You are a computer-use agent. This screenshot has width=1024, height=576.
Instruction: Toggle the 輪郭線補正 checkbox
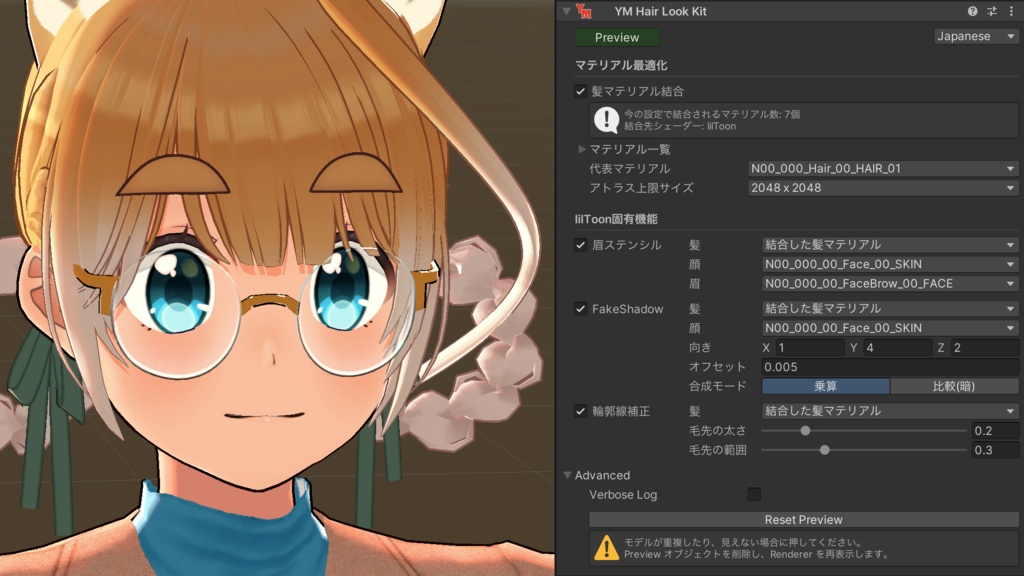coord(581,411)
